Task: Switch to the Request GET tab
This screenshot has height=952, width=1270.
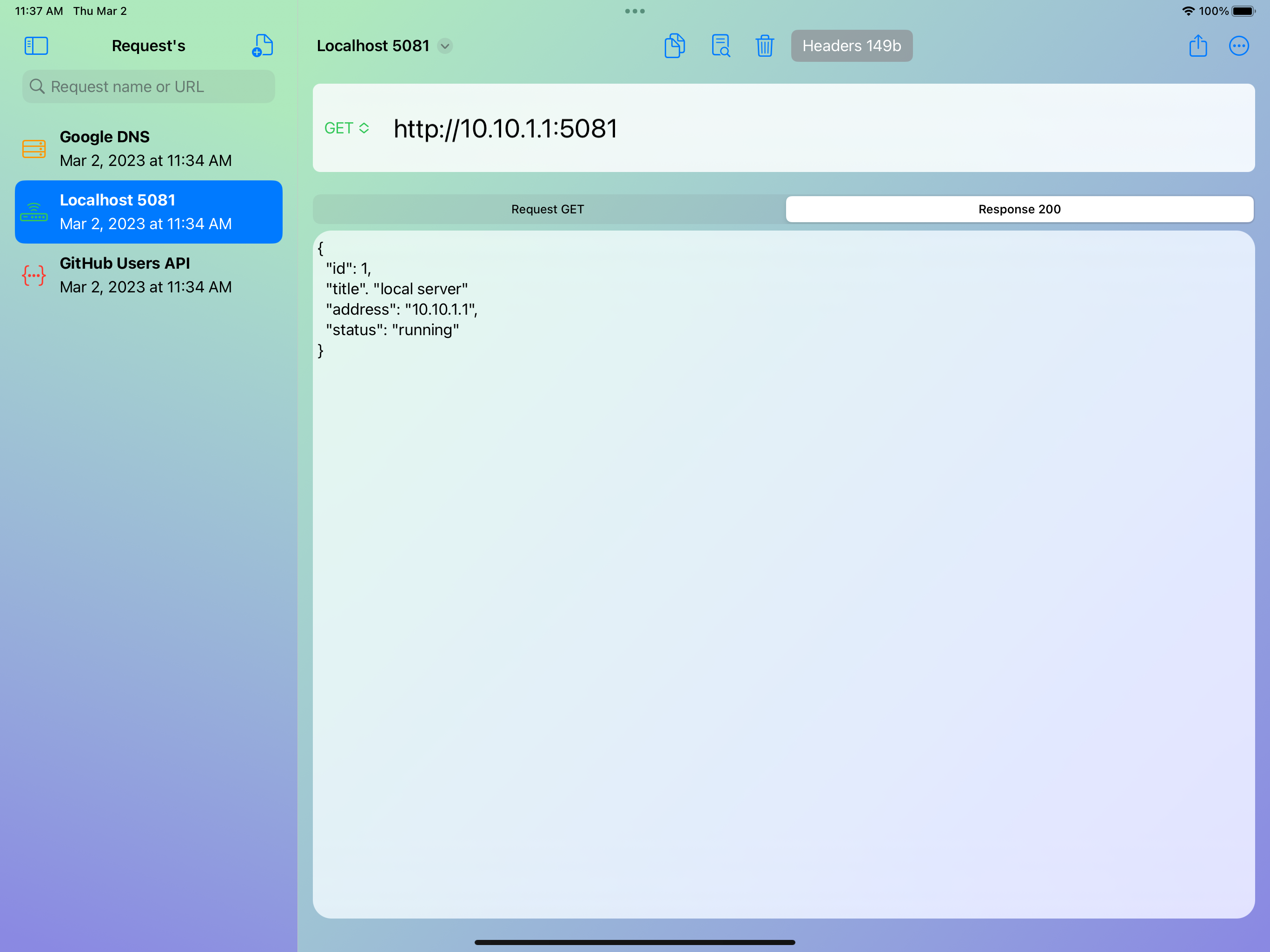Action: (549, 209)
